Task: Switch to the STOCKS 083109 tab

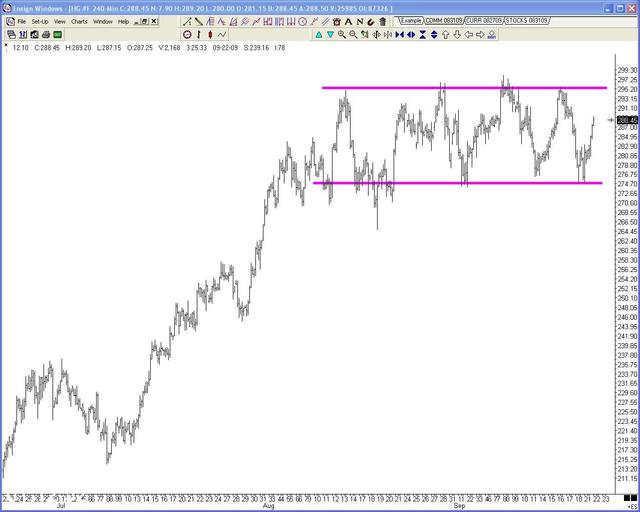Action: point(527,20)
